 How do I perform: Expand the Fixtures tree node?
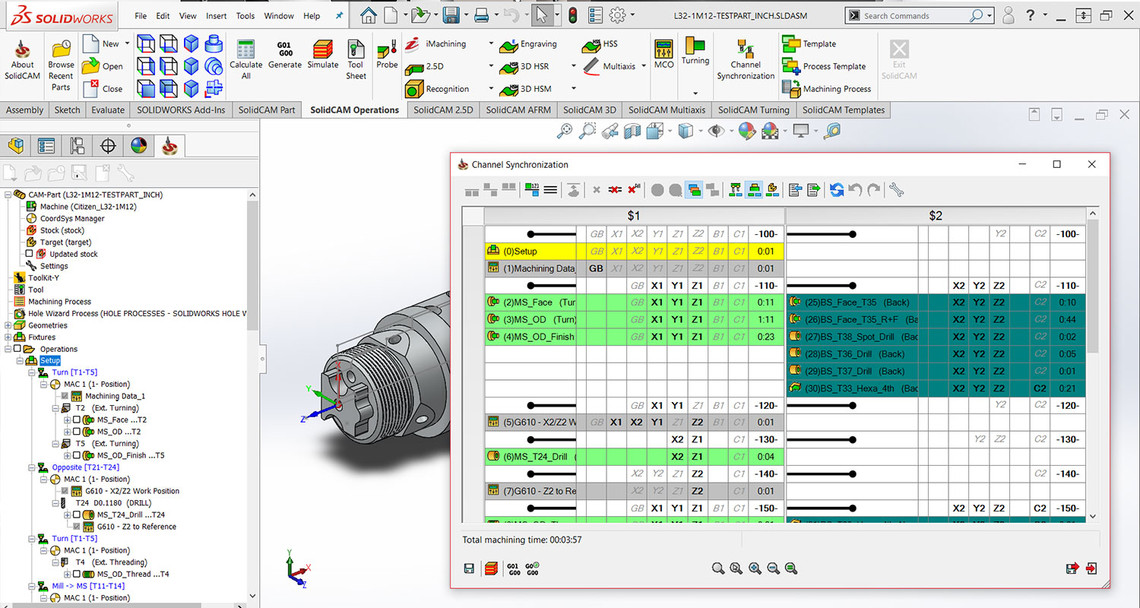click(x=8, y=337)
